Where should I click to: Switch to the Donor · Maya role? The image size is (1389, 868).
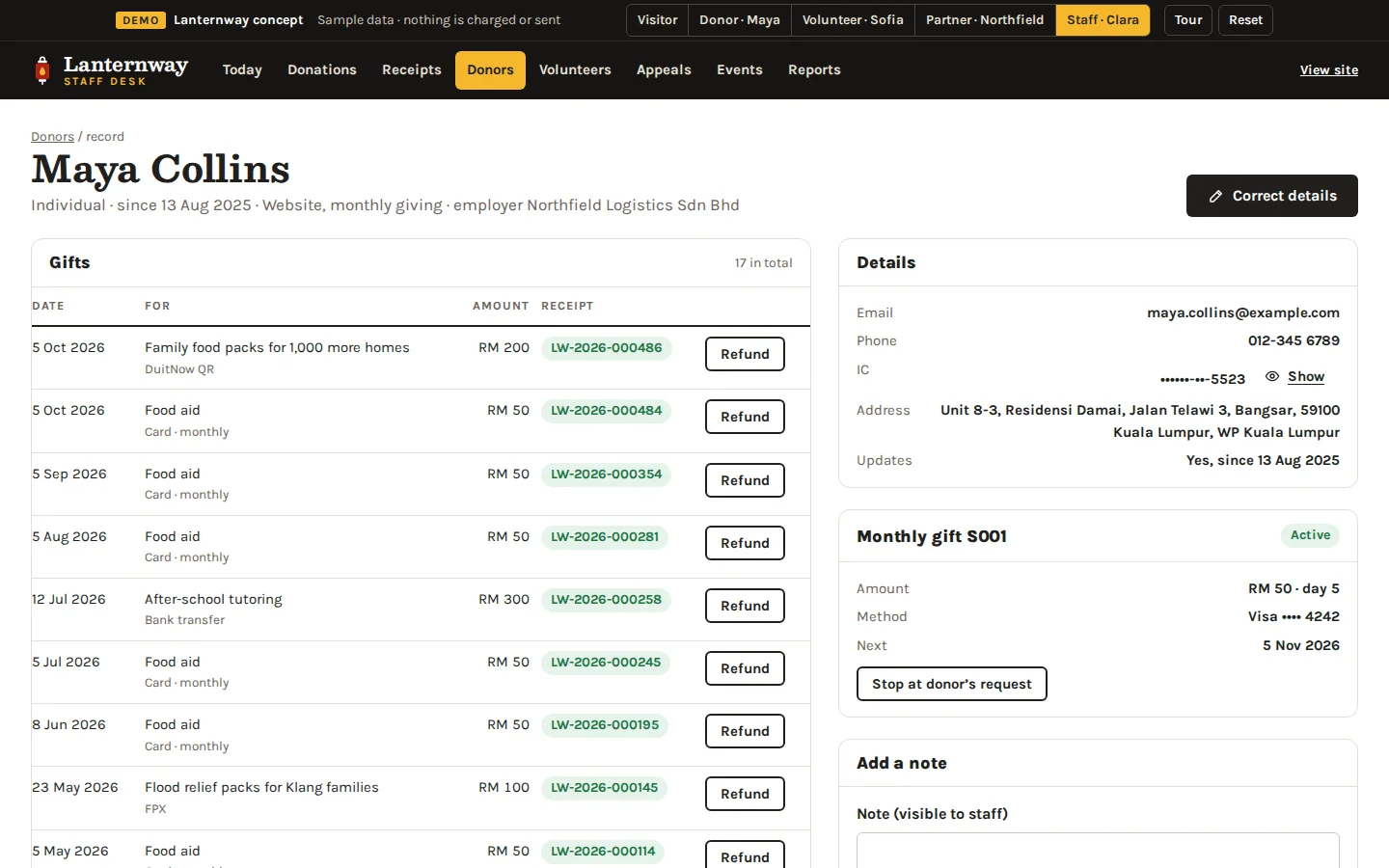(x=740, y=20)
